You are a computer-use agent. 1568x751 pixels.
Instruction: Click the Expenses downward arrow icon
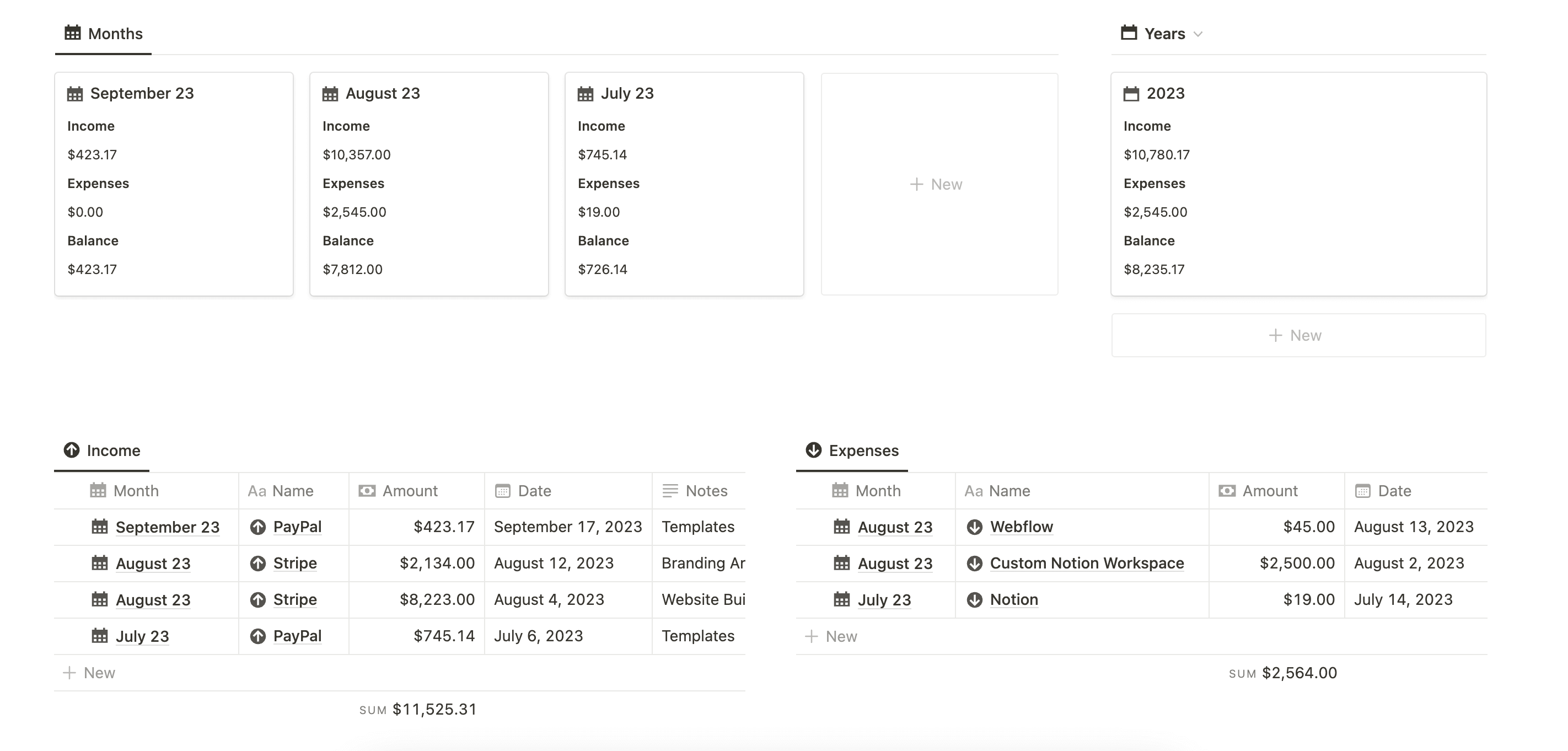814,449
